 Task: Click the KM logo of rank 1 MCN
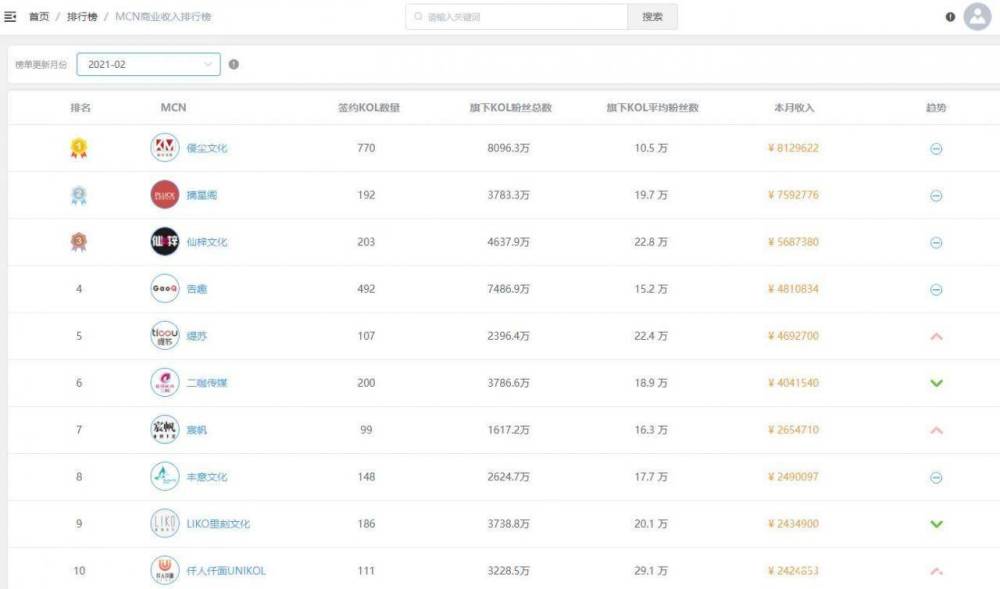(x=165, y=148)
